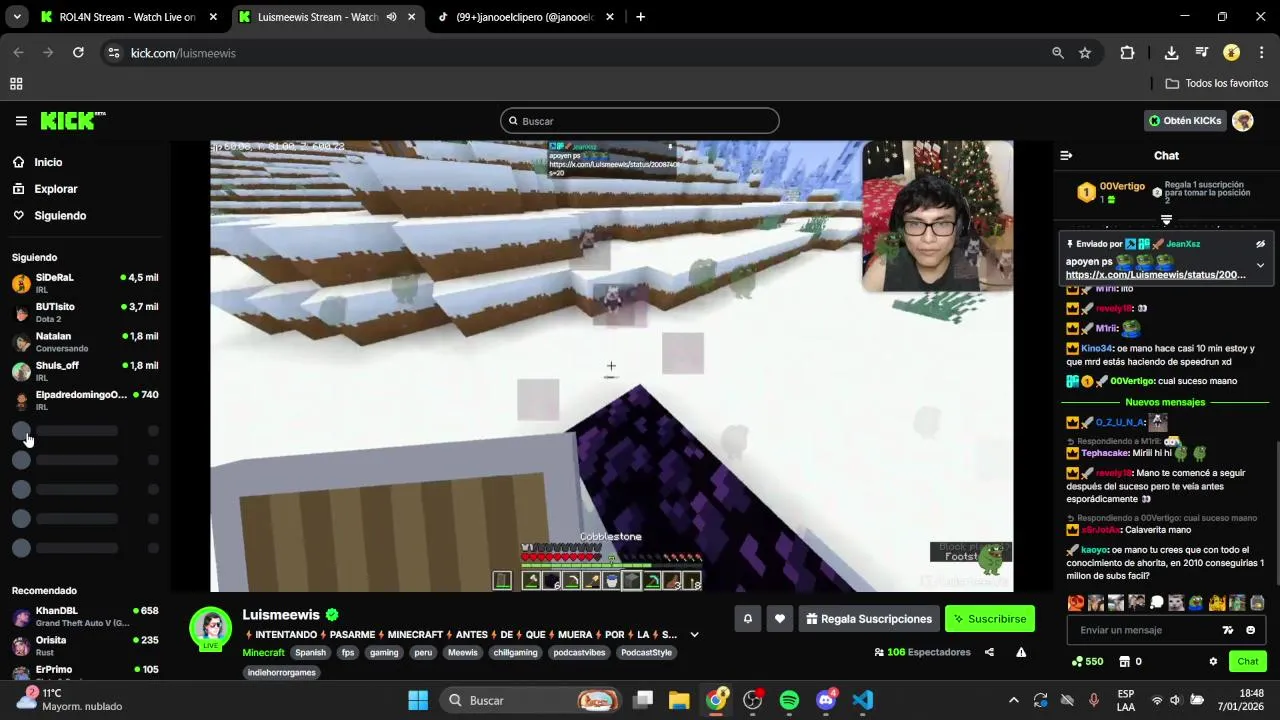Click the report warning icon
The height and width of the screenshot is (720, 1280).
(1021, 652)
